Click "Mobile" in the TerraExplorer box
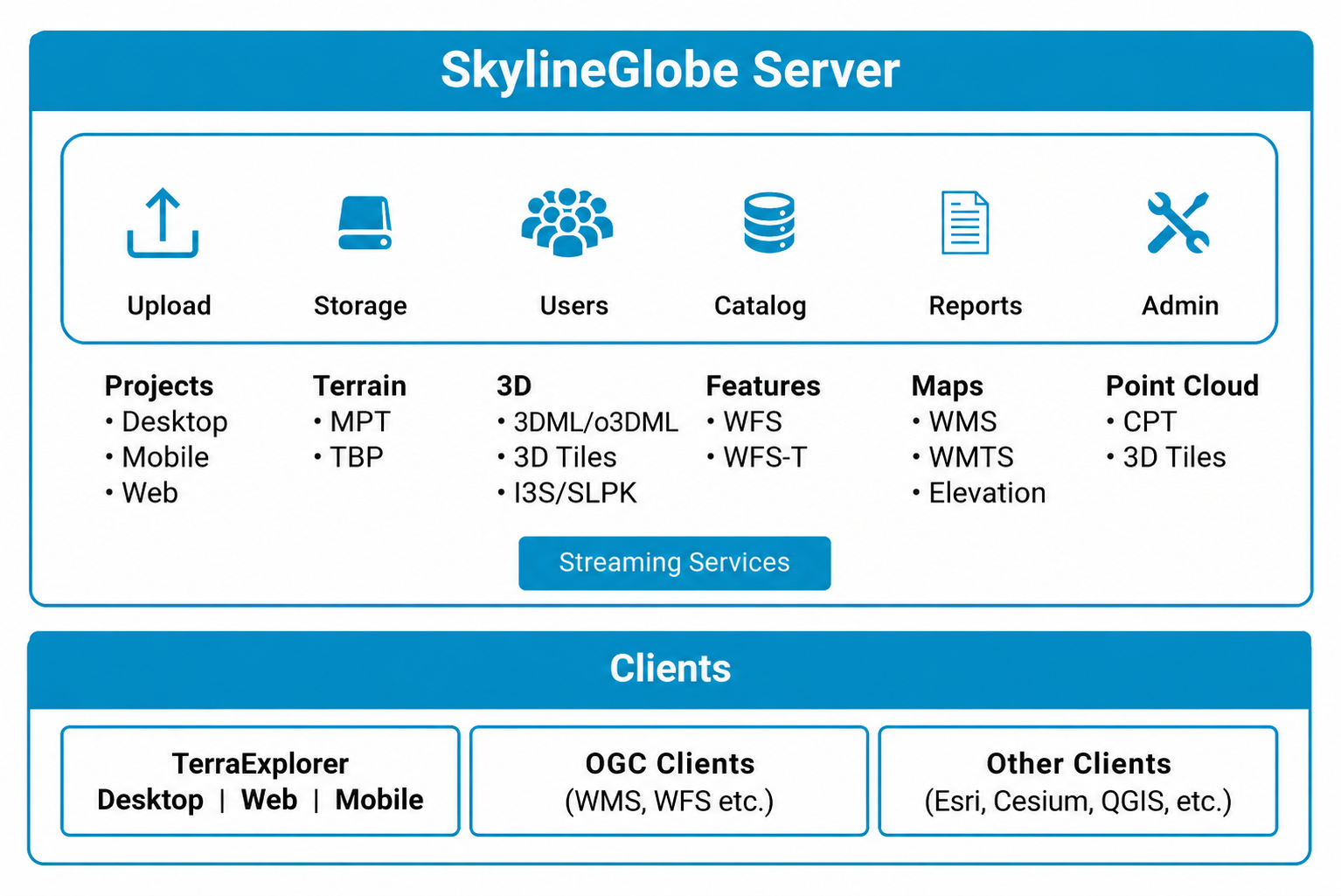1341x896 pixels. tap(379, 800)
